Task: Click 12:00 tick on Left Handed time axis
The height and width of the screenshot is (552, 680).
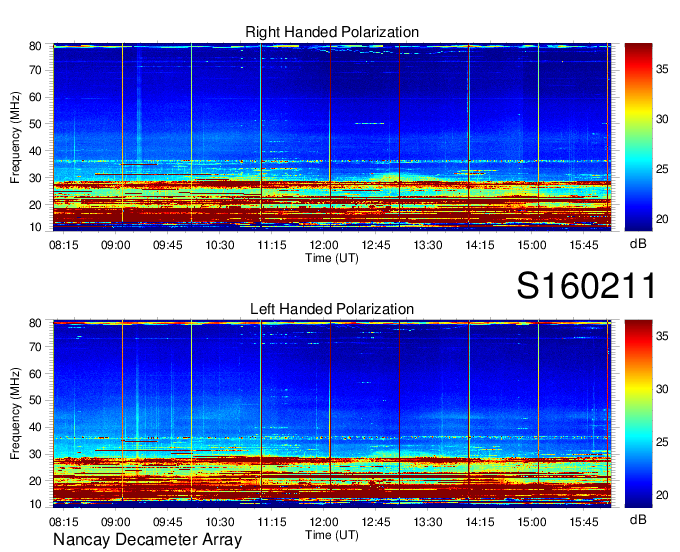Action: click(x=324, y=522)
